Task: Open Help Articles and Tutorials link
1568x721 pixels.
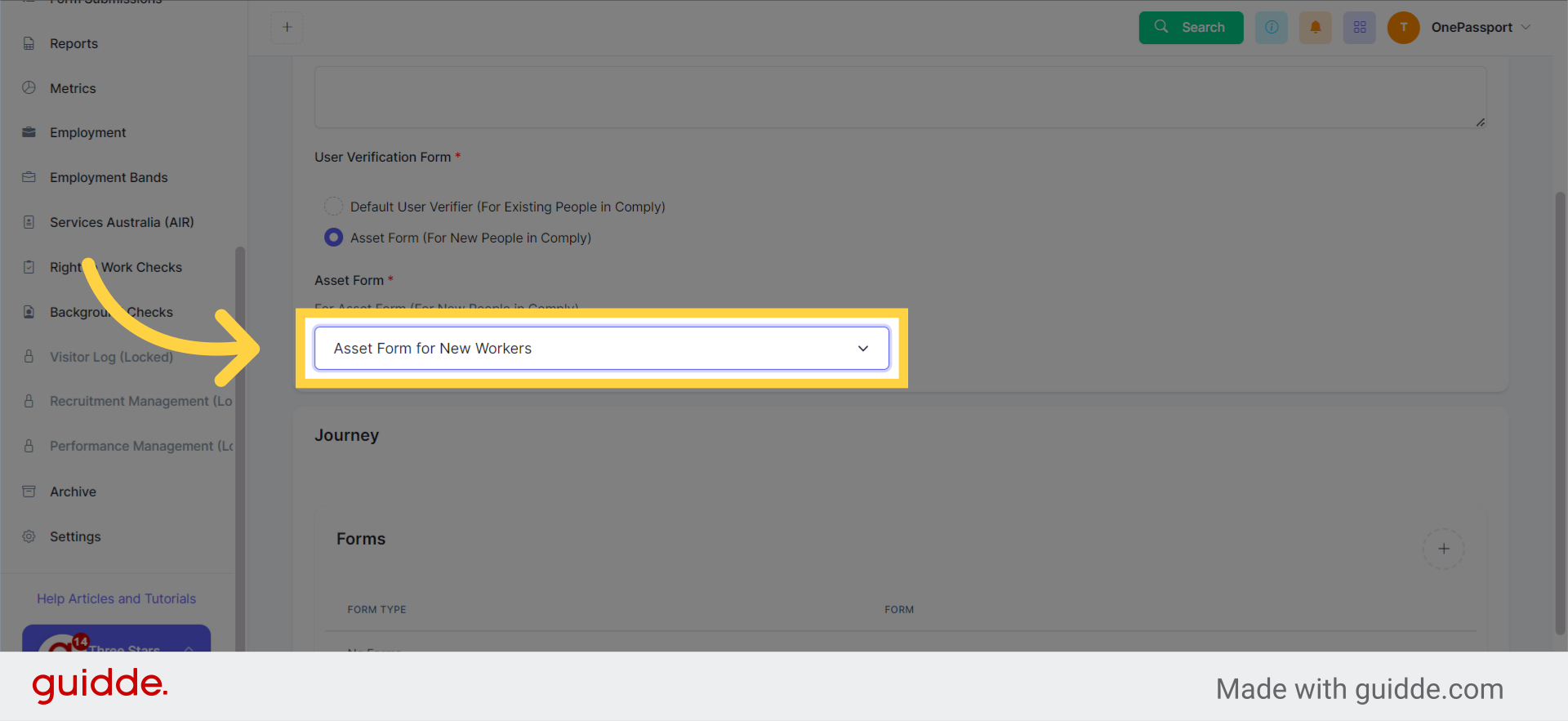Action: pyautogui.click(x=116, y=599)
